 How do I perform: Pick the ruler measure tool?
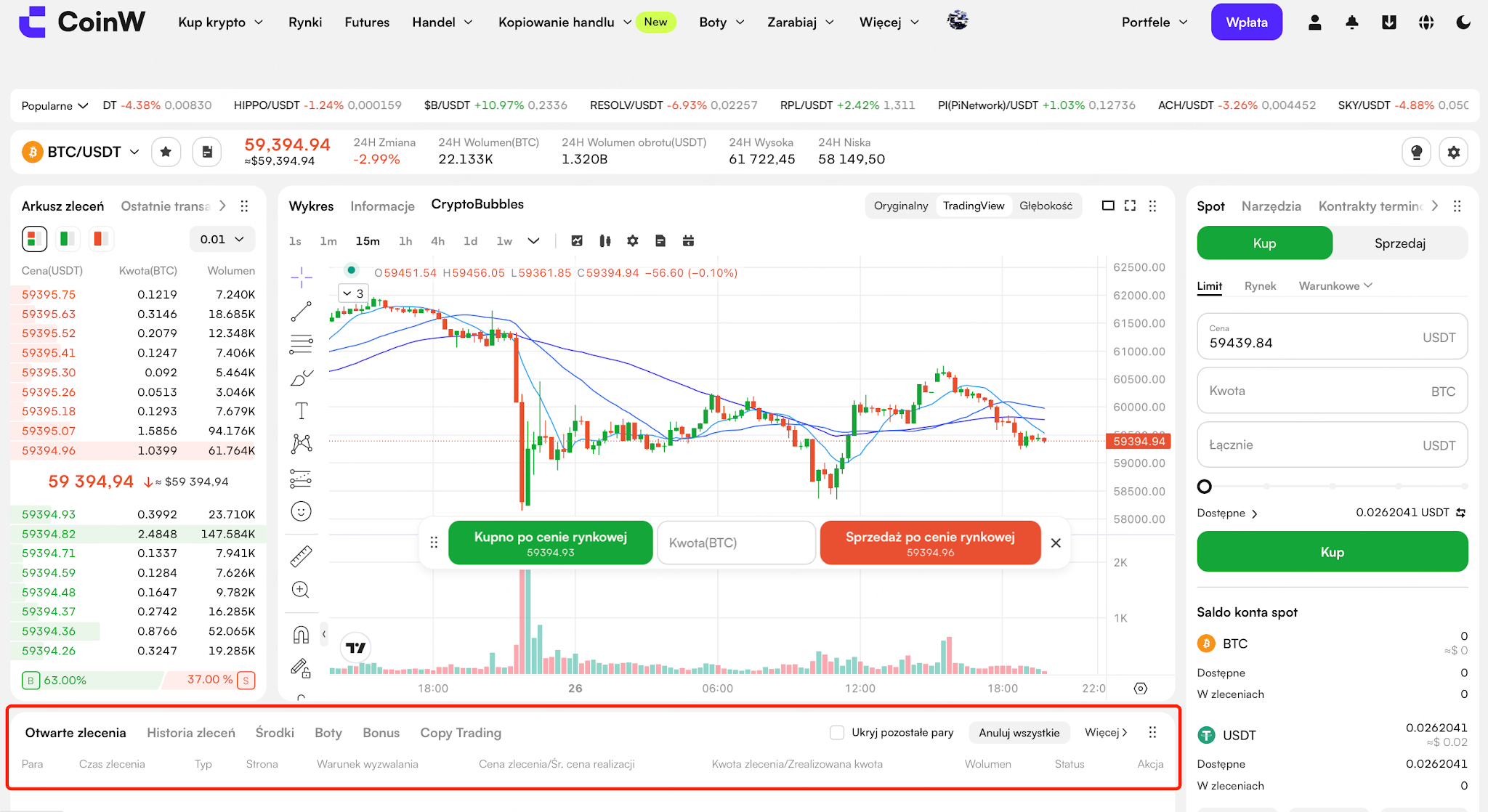pyautogui.click(x=301, y=556)
